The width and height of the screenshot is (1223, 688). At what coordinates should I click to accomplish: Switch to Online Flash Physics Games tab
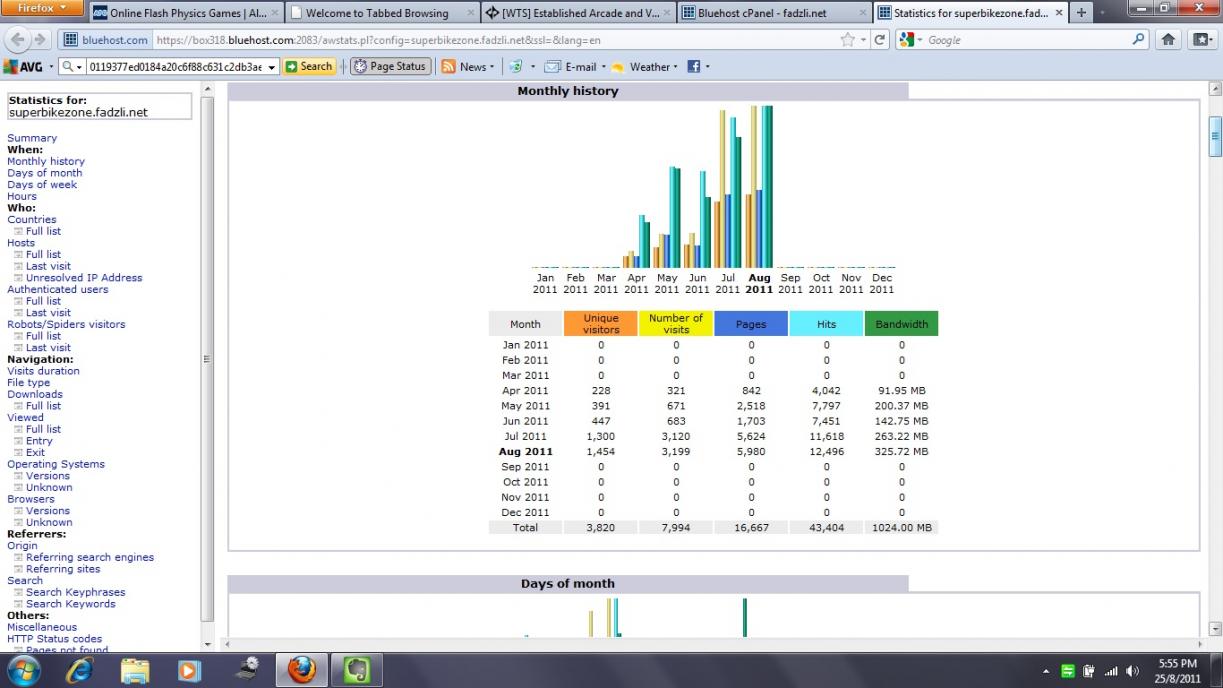[184, 13]
